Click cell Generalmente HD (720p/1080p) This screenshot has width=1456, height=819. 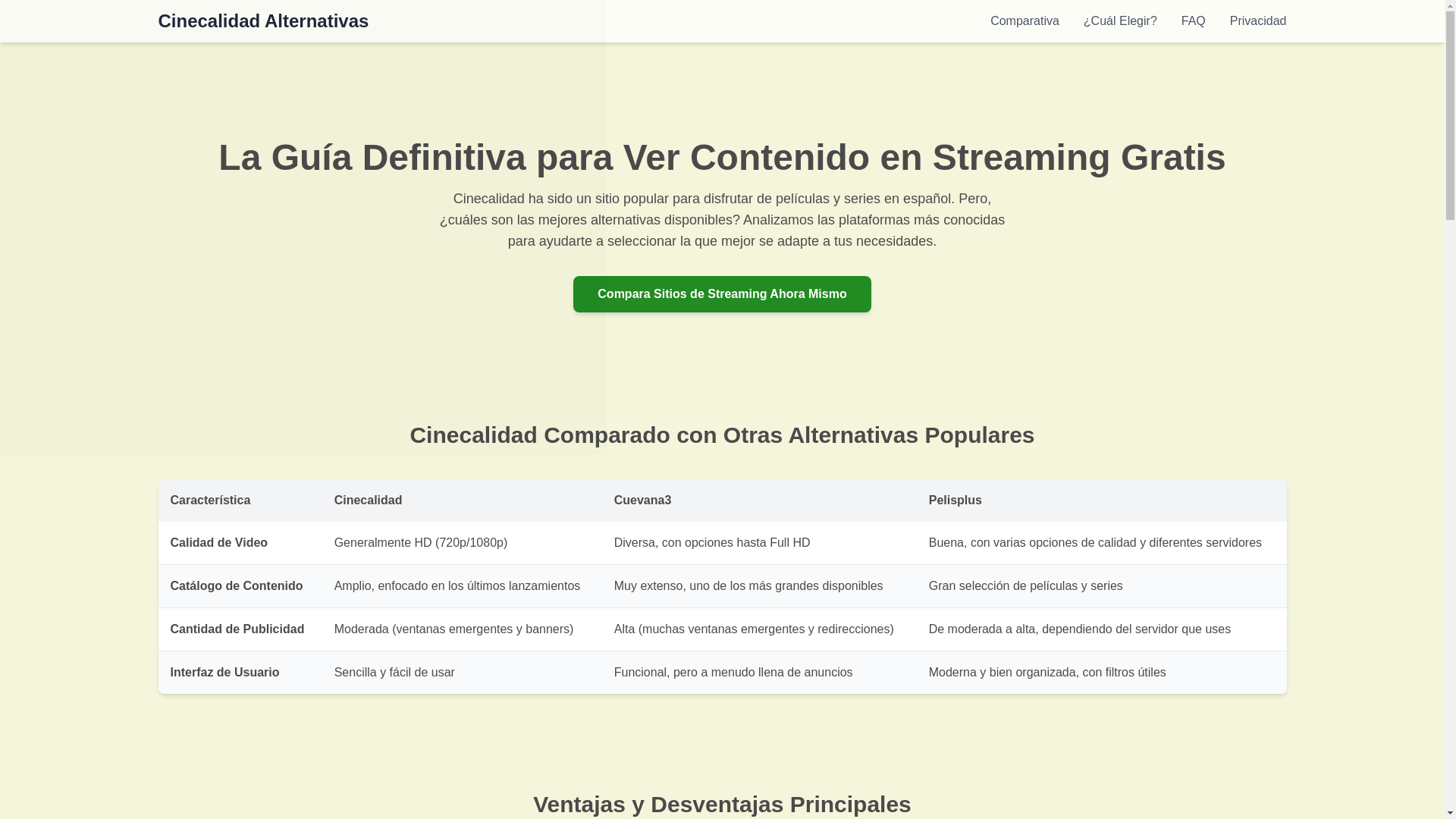462,543
